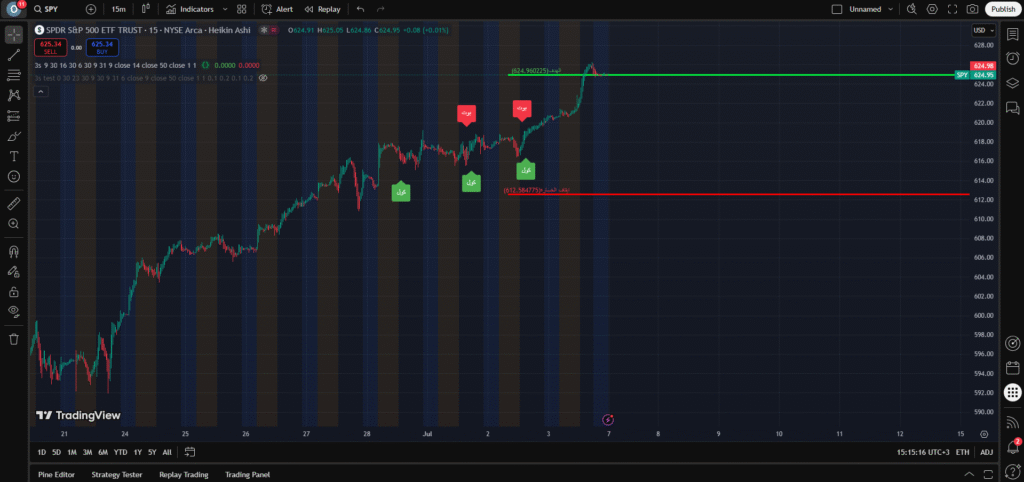Open the help center question icon
1024x482 pixels.
1012,471
